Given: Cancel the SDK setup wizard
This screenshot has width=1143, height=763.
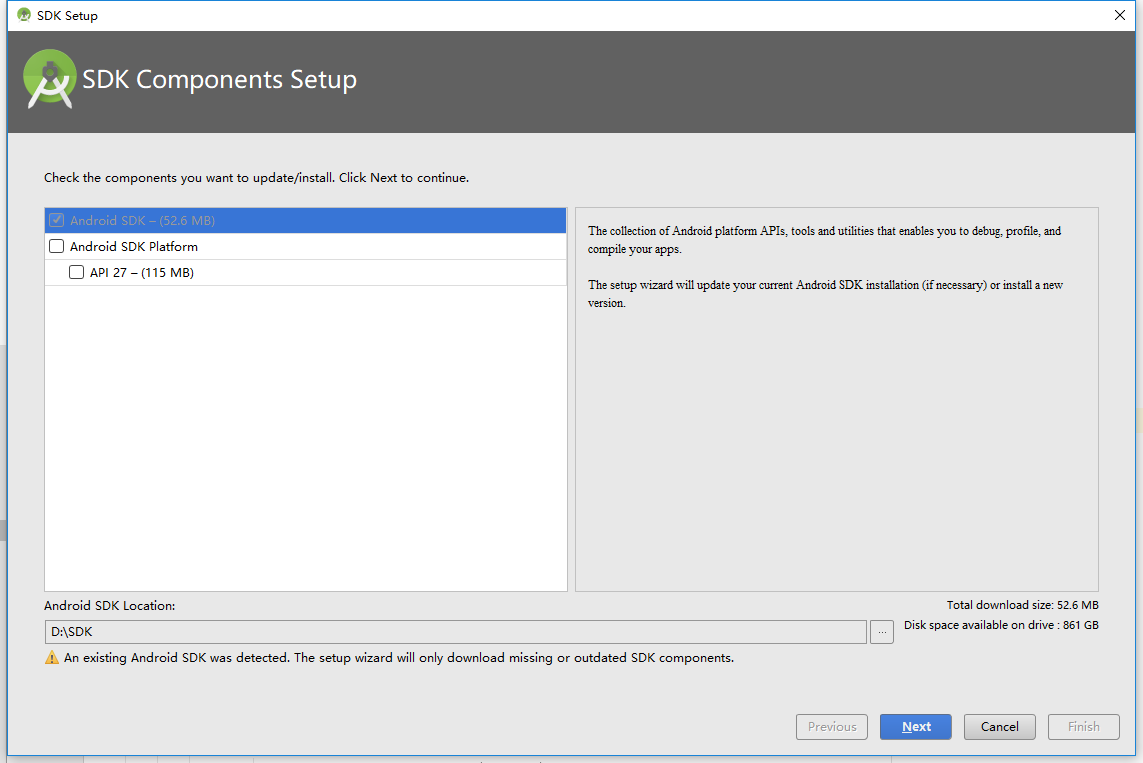Looking at the screenshot, I should coord(999,727).
